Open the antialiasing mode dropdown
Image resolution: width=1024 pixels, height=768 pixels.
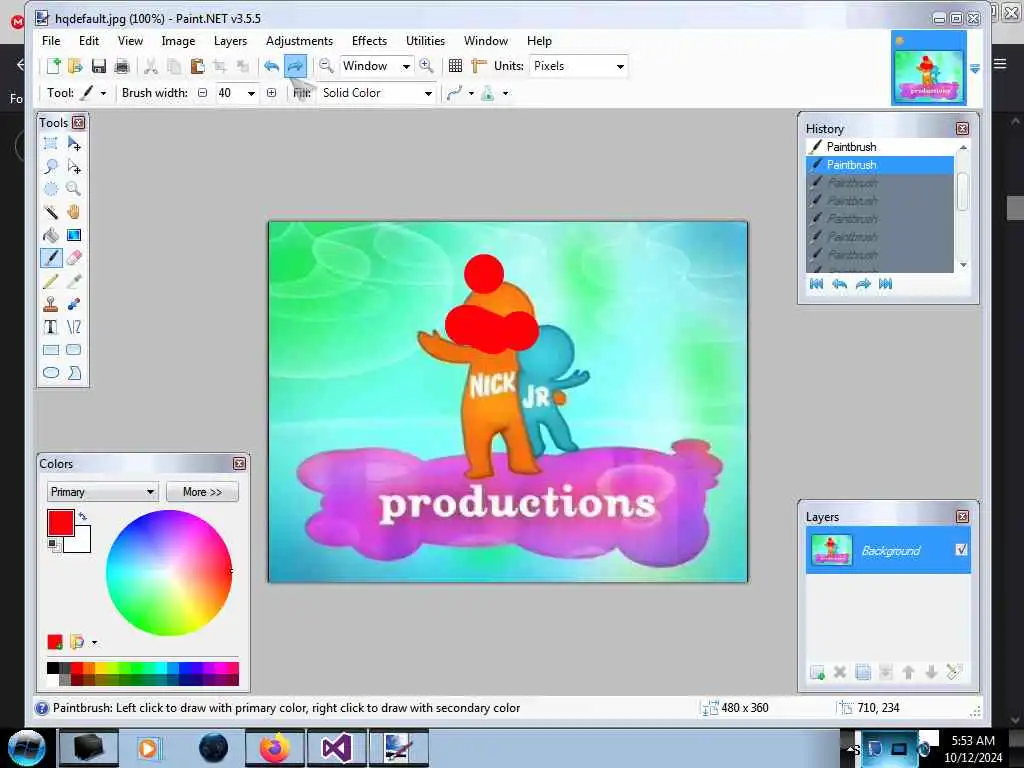(x=471, y=93)
